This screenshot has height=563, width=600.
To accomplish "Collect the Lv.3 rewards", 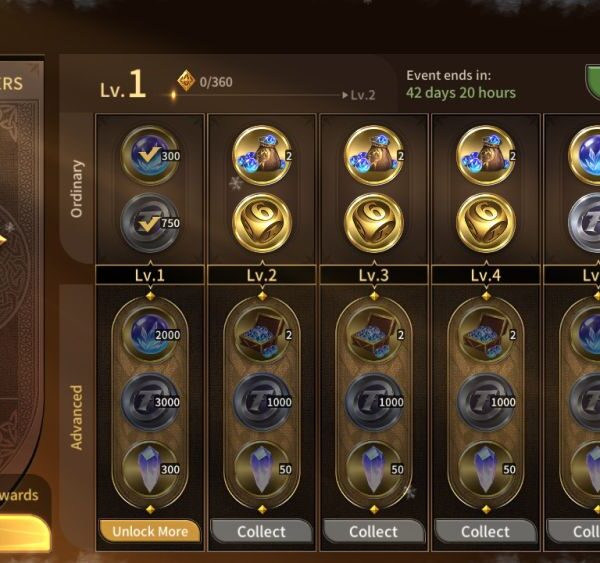I will 373,531.
